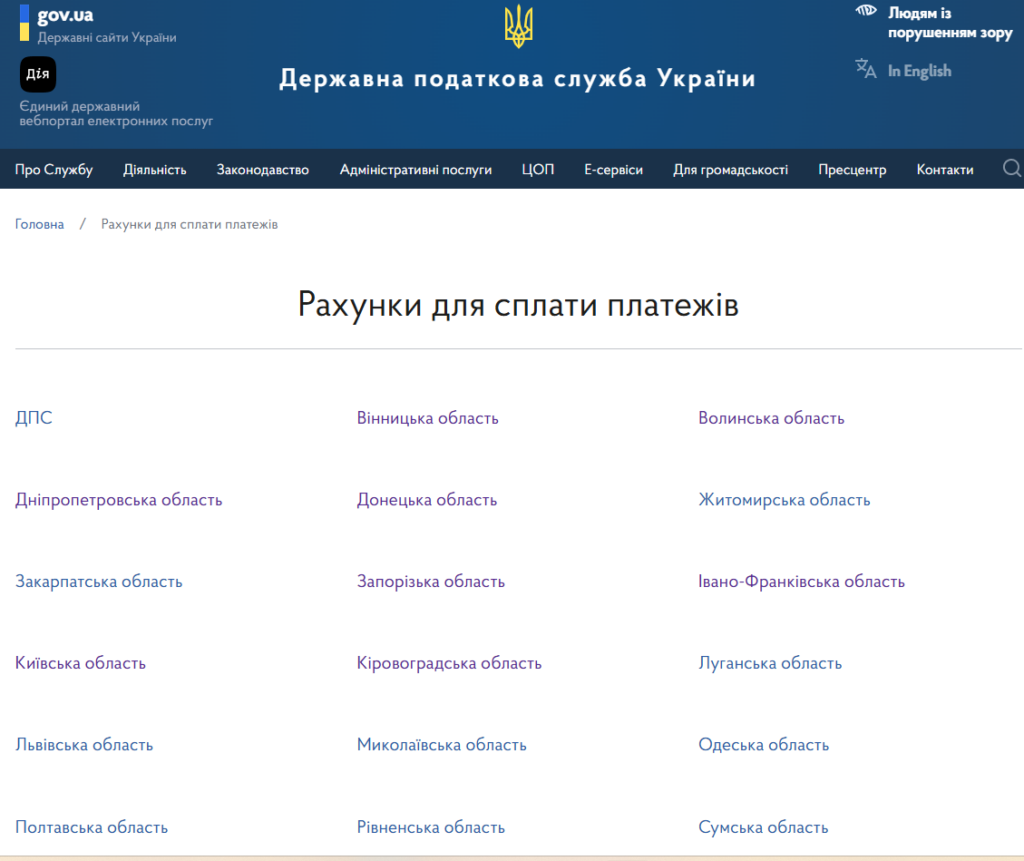Open the Законодавство menu item
The image size is (1024, 861).
[x=263, y=170]
